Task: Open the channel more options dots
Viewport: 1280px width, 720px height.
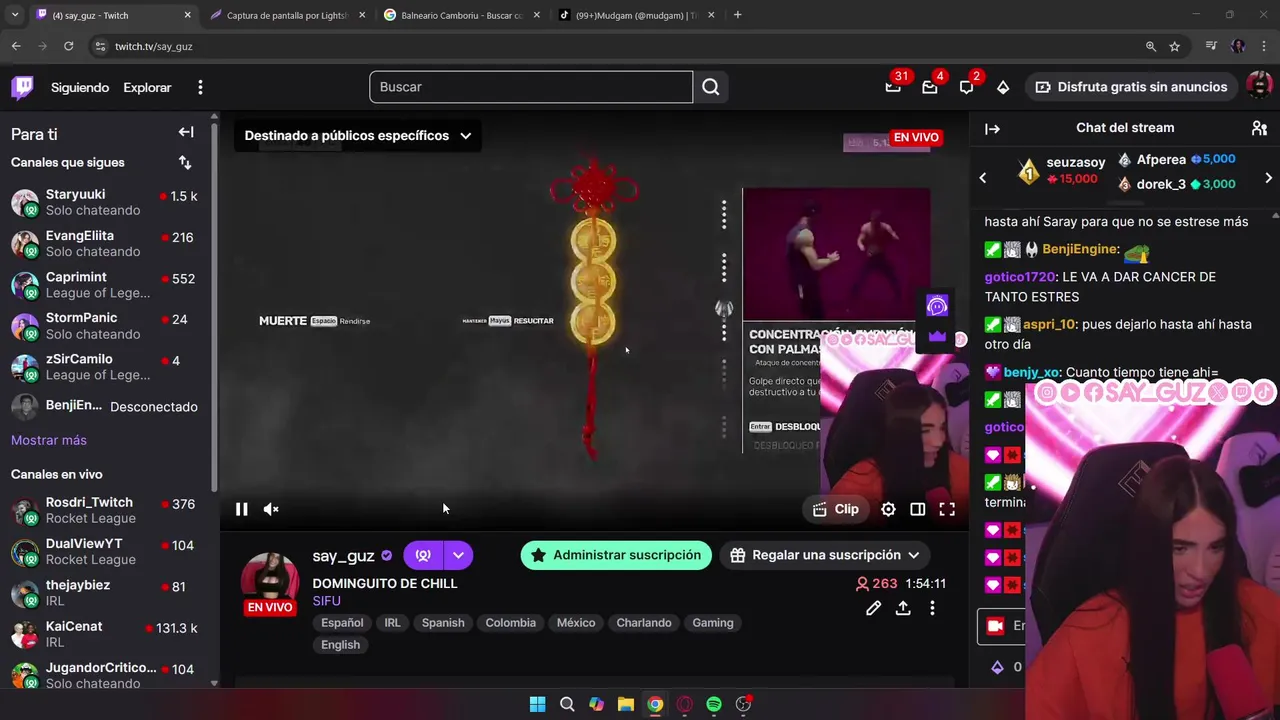Action: pos(932,608)
